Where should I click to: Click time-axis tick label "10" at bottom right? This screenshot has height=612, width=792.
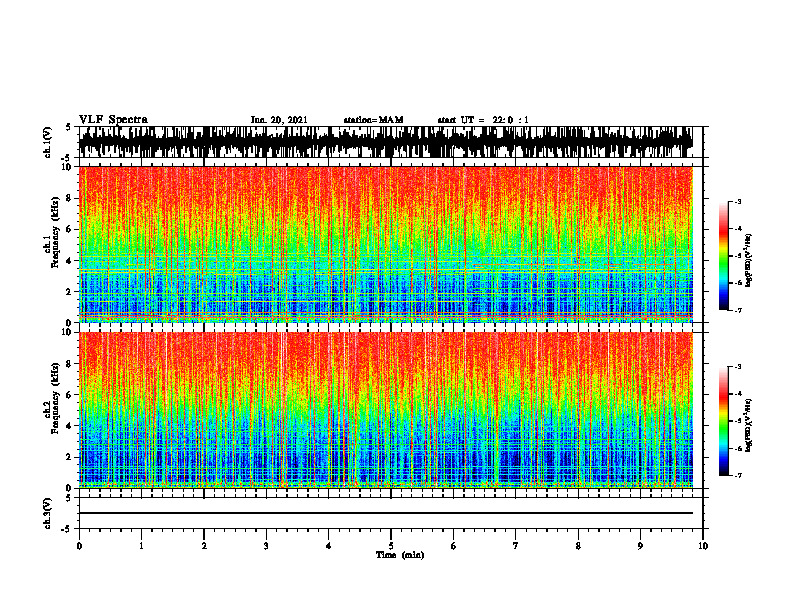[x=703, y=546]
